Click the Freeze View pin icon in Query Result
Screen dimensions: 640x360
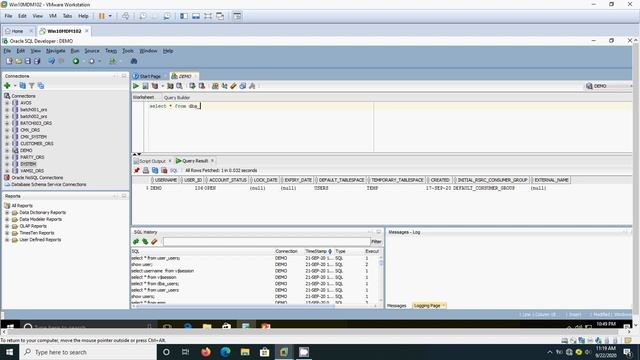pos(137,170)
